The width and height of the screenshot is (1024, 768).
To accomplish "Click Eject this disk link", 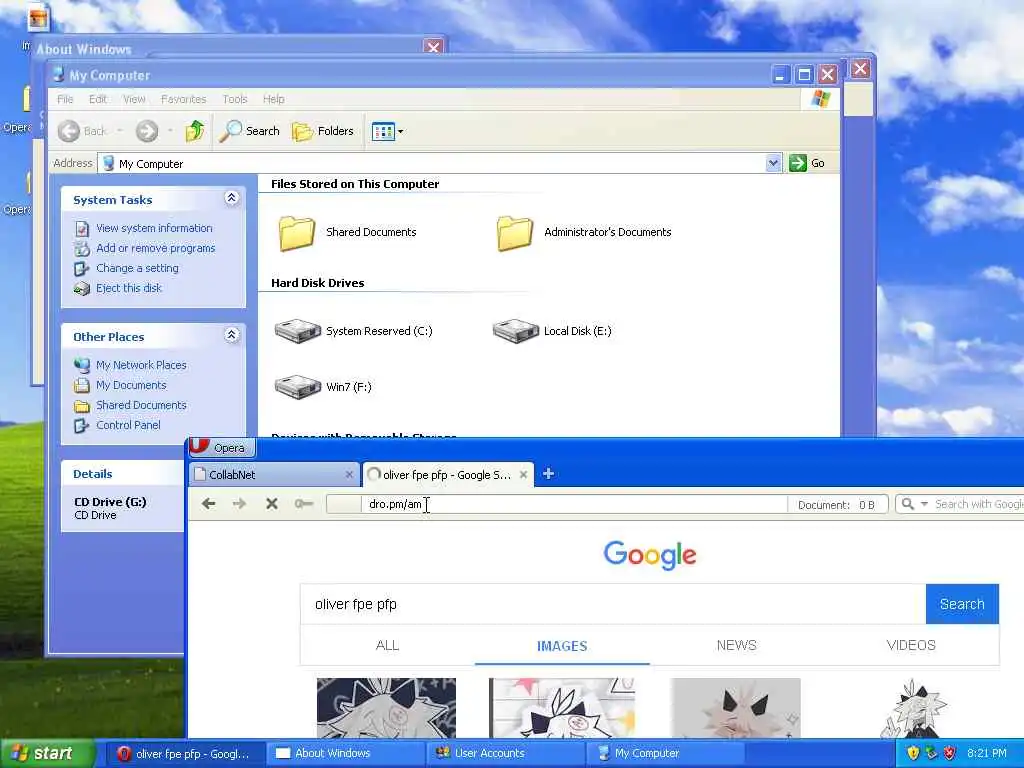I will 129,288.
